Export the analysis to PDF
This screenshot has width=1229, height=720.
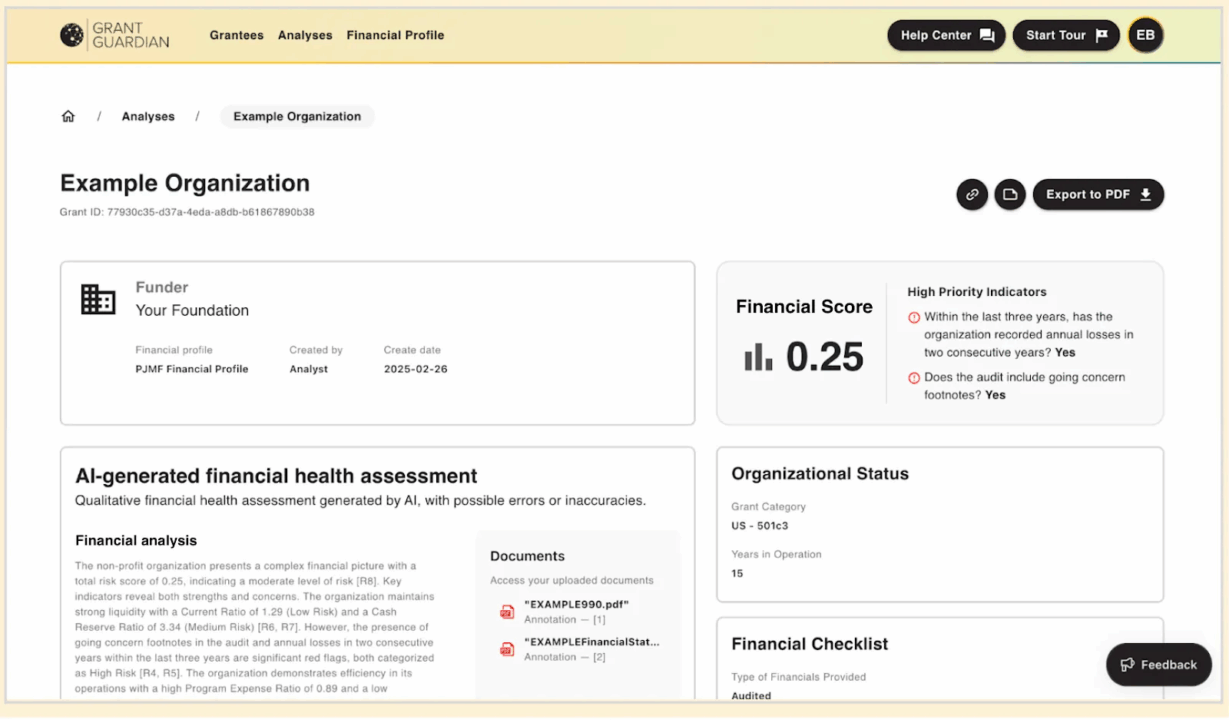(1098, 194)
